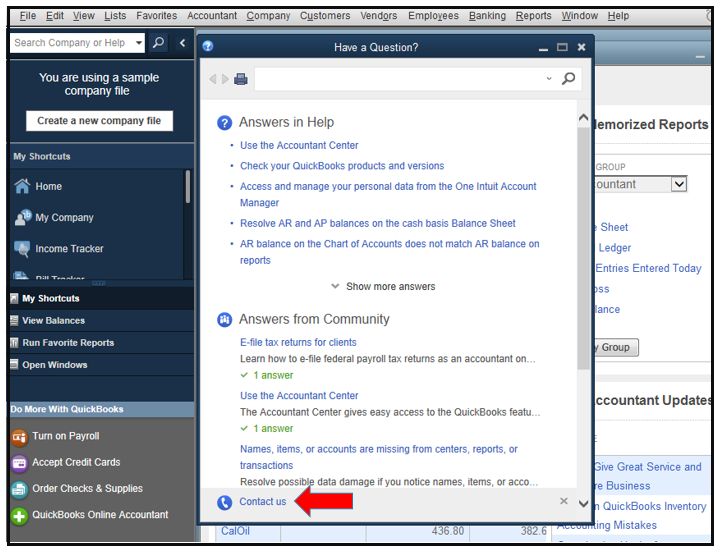
Task: Click the Contact us link
Action: [262, 502]
